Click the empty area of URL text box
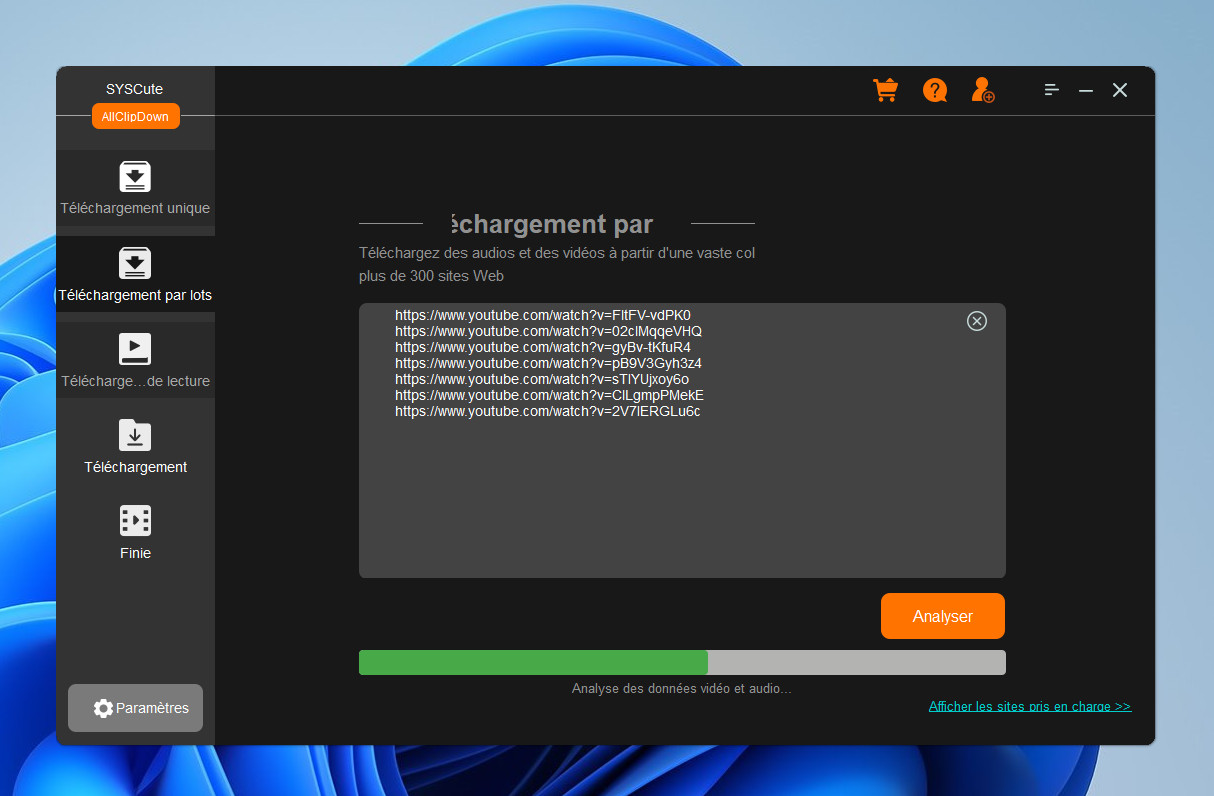 (680, 500)
